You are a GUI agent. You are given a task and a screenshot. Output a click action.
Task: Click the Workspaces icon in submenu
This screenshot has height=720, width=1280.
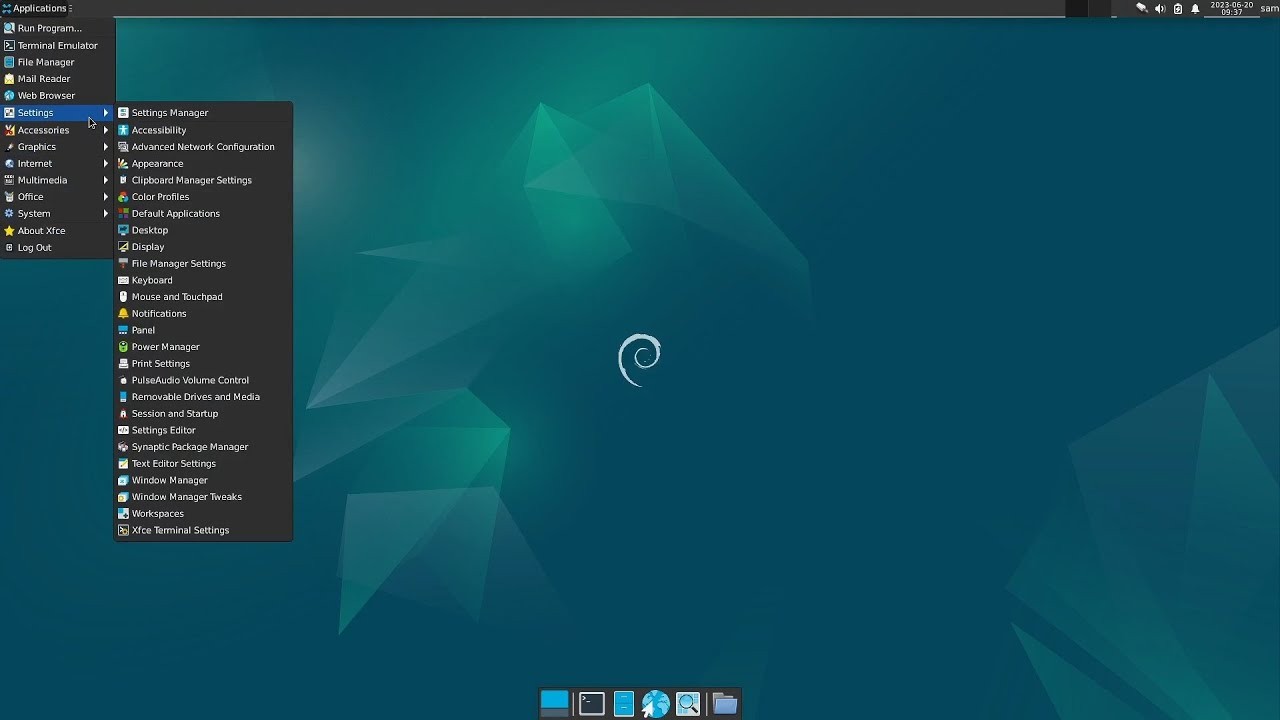[123, 514]
